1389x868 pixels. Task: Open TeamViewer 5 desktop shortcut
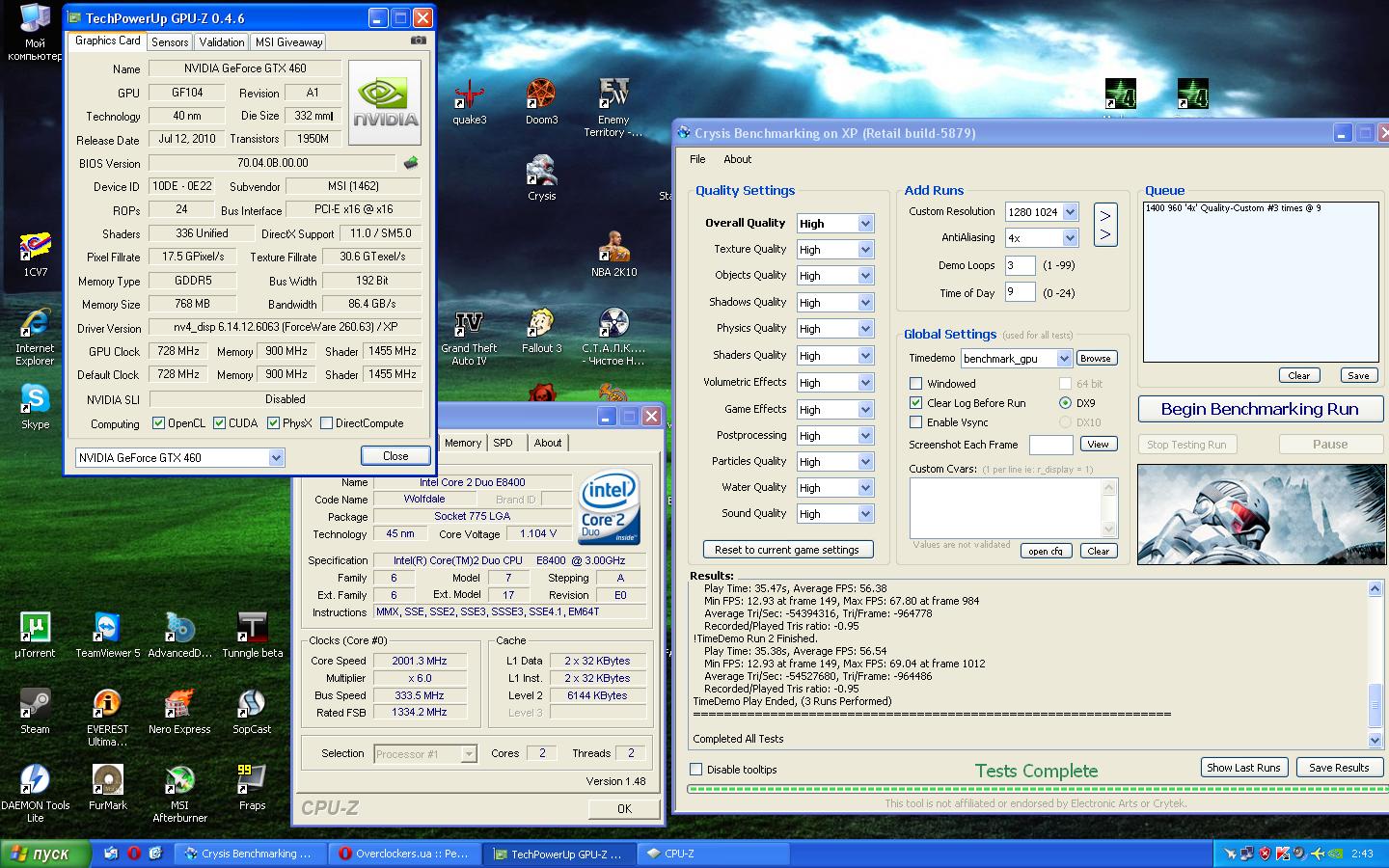tap(108, 636)
